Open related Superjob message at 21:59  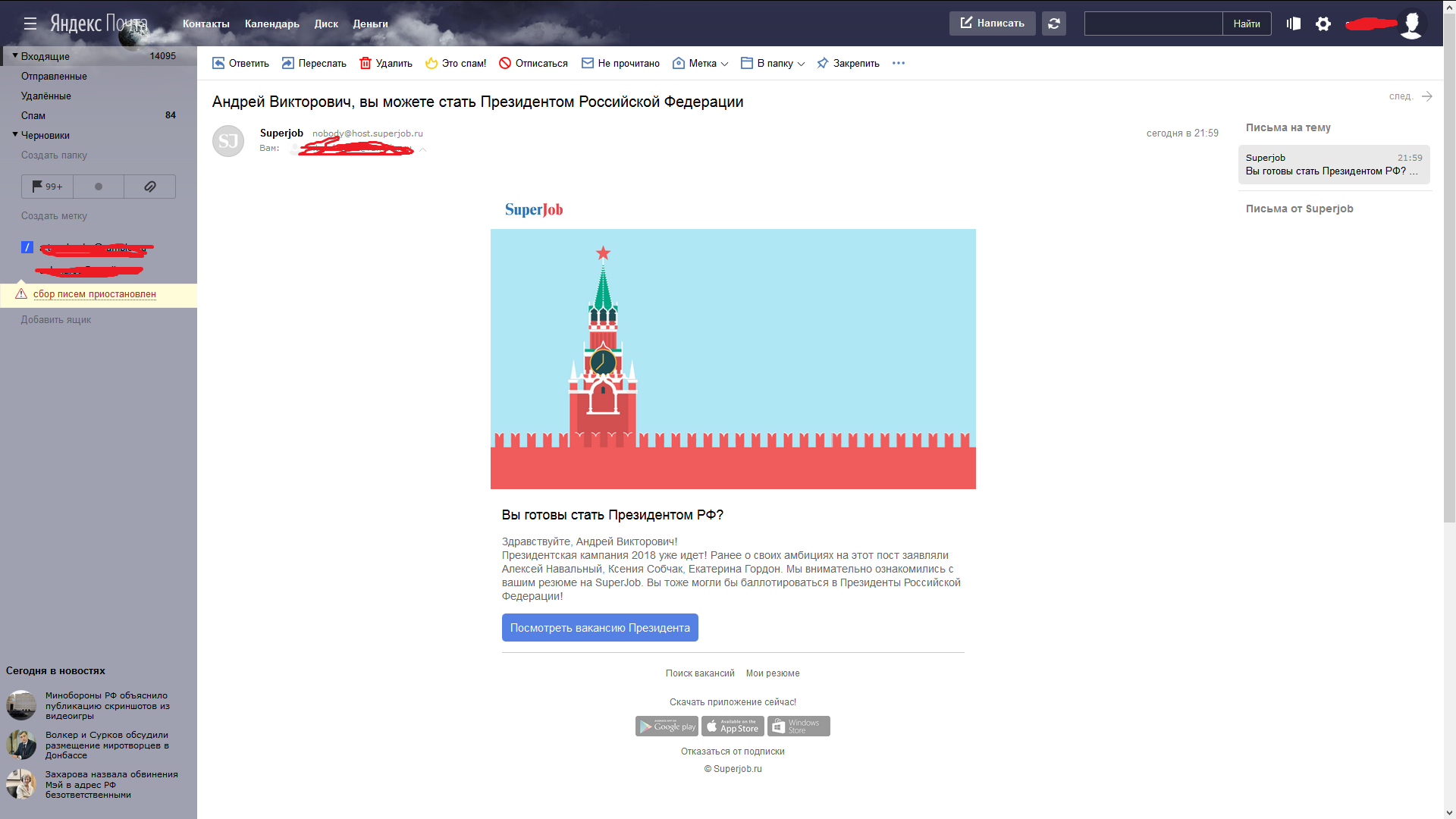click(x=1334, y=165)
